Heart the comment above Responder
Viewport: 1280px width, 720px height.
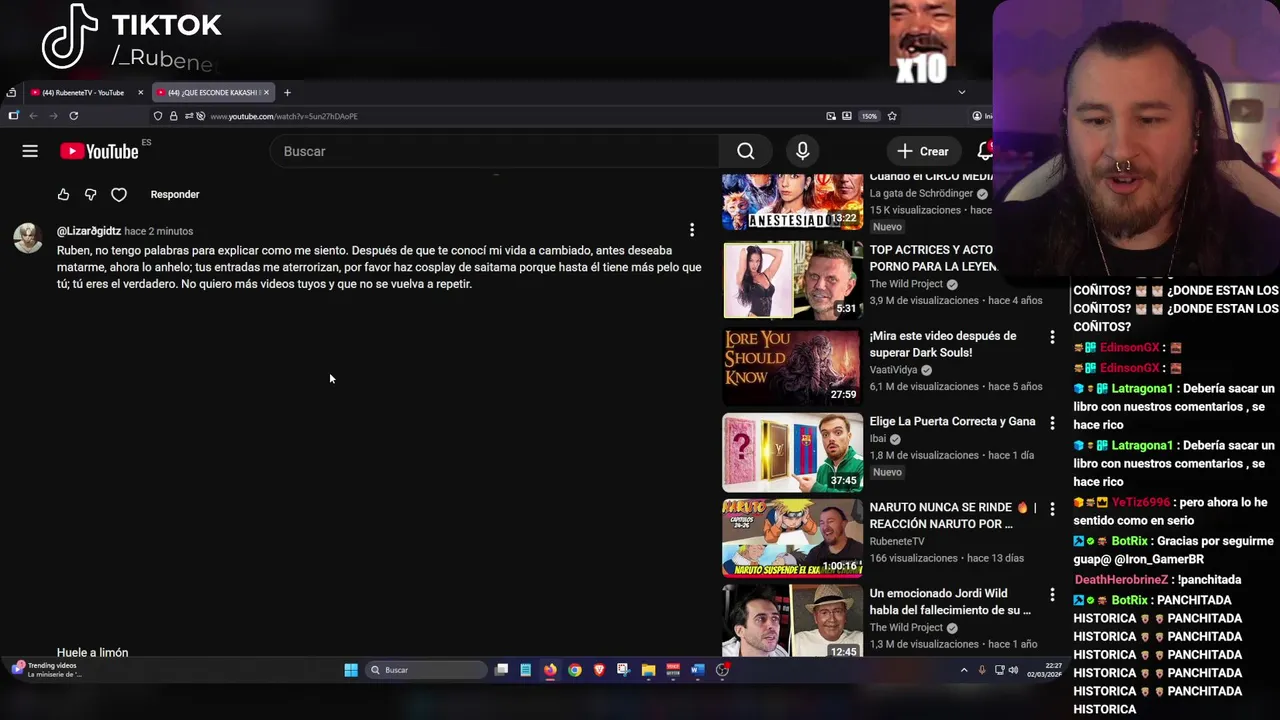pyautogui.click(x=119, y=194)
